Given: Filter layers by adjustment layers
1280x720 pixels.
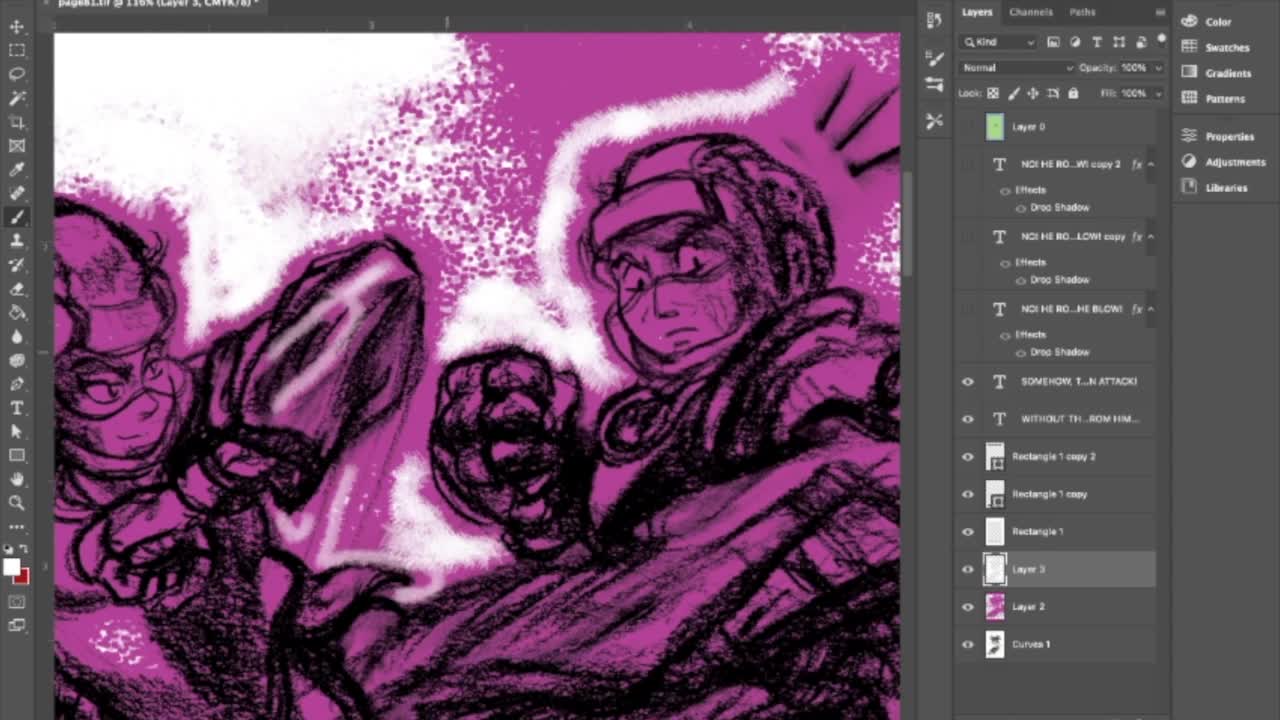Looking at the screenshot, I should point(1075,42).
